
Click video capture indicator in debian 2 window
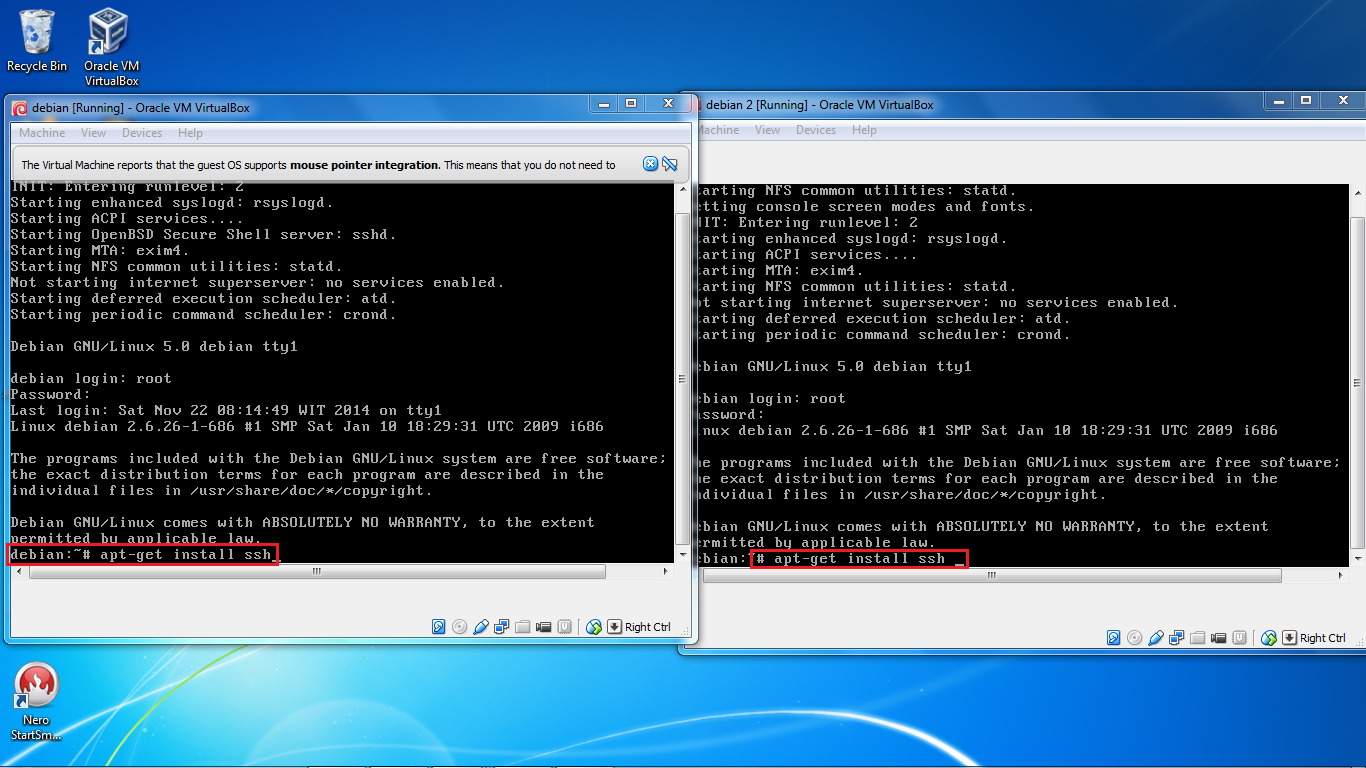[1219, 638]
